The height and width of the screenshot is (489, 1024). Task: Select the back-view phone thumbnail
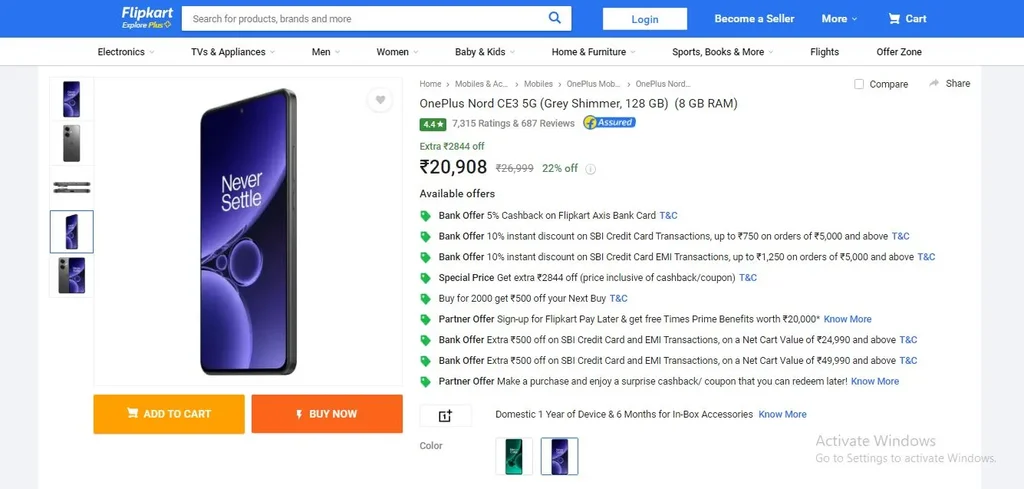[x=72, y=143]
